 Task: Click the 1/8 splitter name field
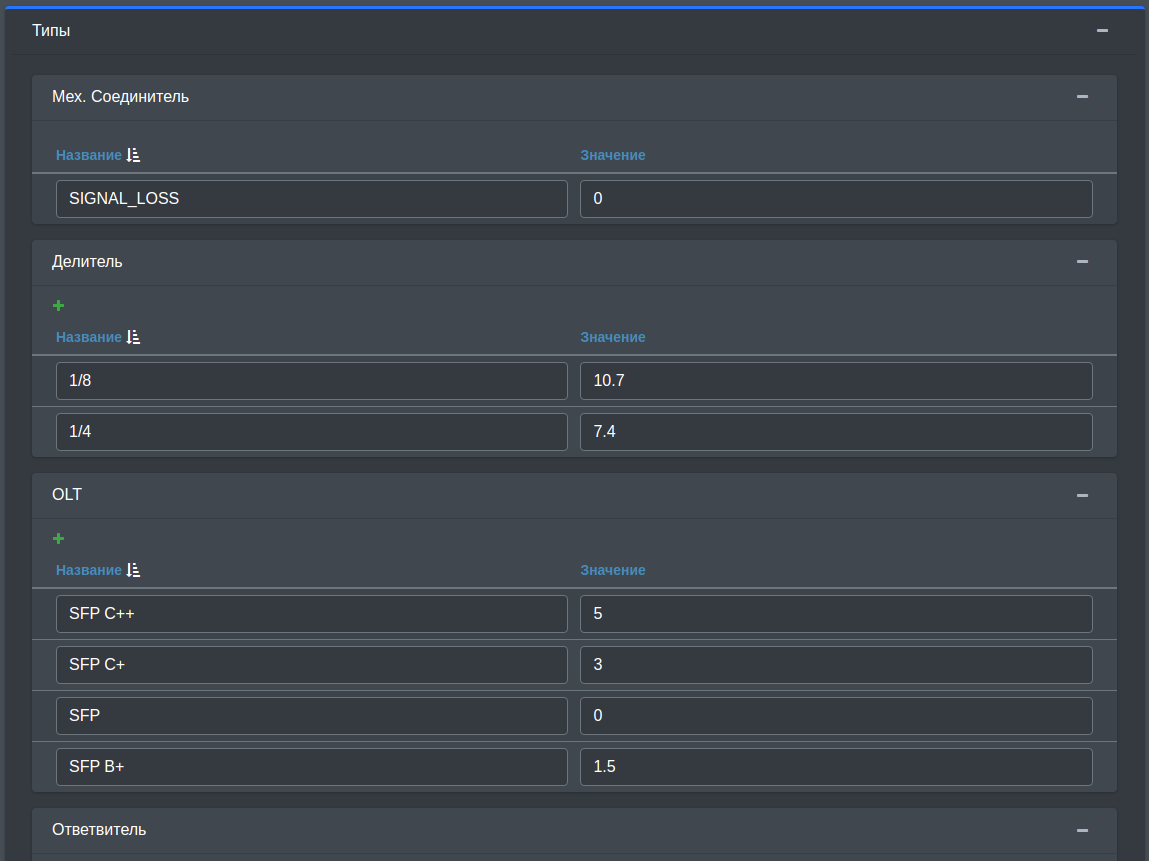pyautogui.click(x=311, y=381)
